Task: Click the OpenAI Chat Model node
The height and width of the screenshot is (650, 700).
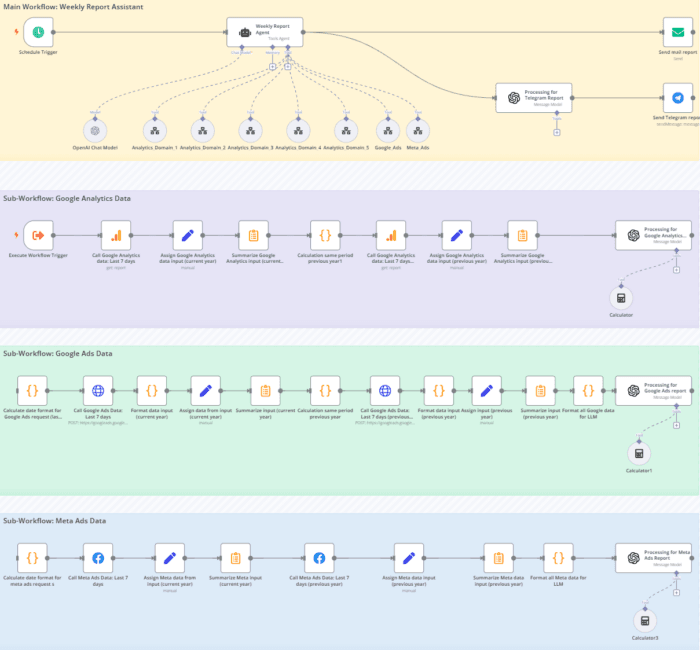Action: [95, 131]
